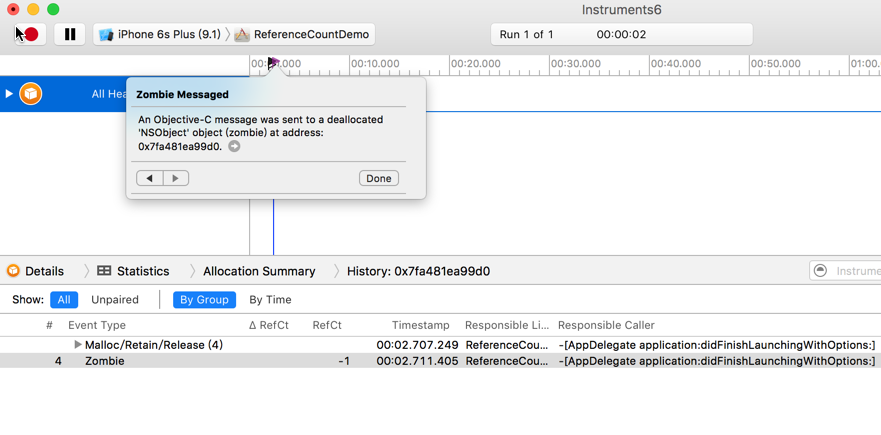Open Statistics in the breadcrumb bar

click(x=133, y=271)
